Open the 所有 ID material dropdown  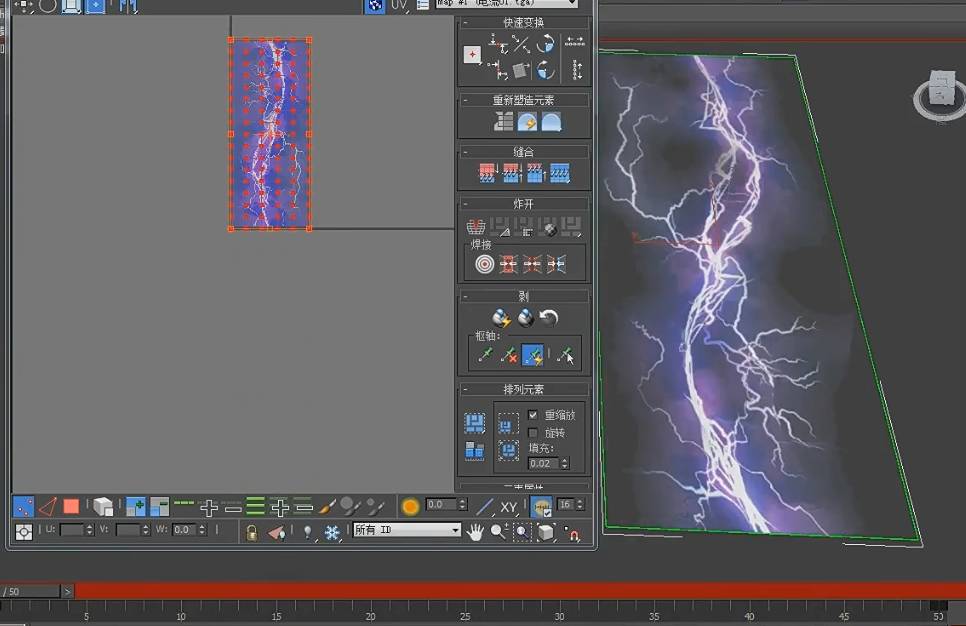click(407, 530)
